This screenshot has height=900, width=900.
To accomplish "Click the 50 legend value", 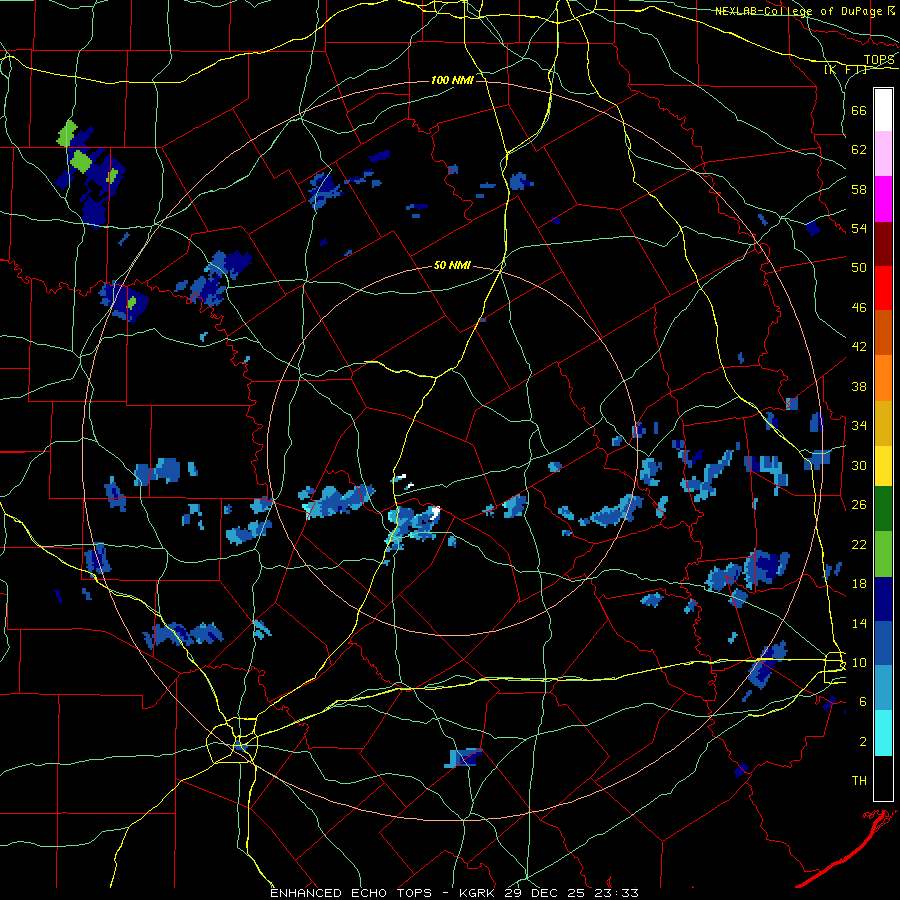I will point(859,267).
